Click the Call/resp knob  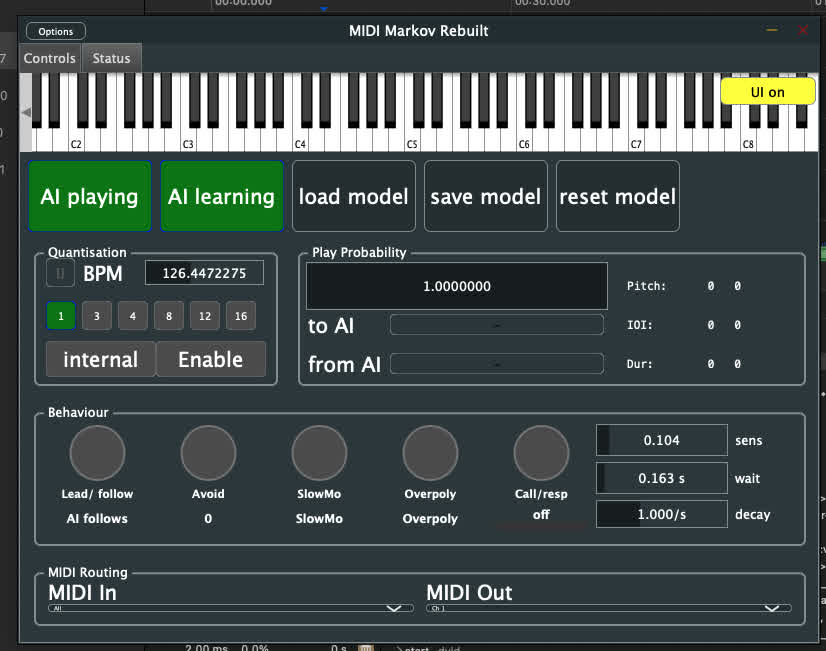(x=541, y=453)
